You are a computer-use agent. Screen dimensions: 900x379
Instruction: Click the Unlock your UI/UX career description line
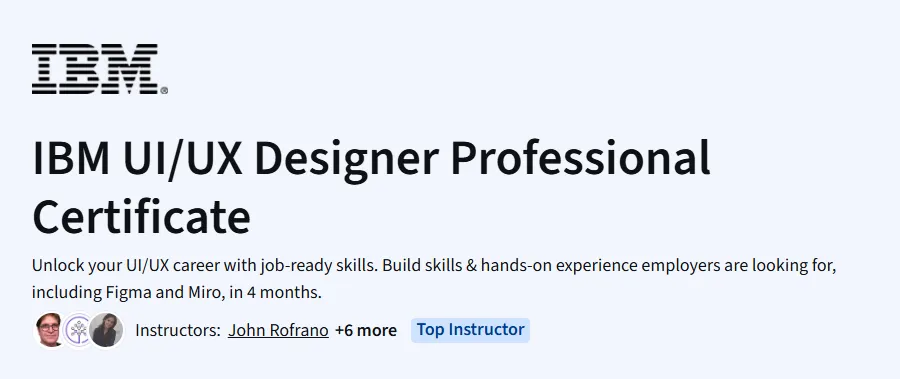(x=434, y=266)
